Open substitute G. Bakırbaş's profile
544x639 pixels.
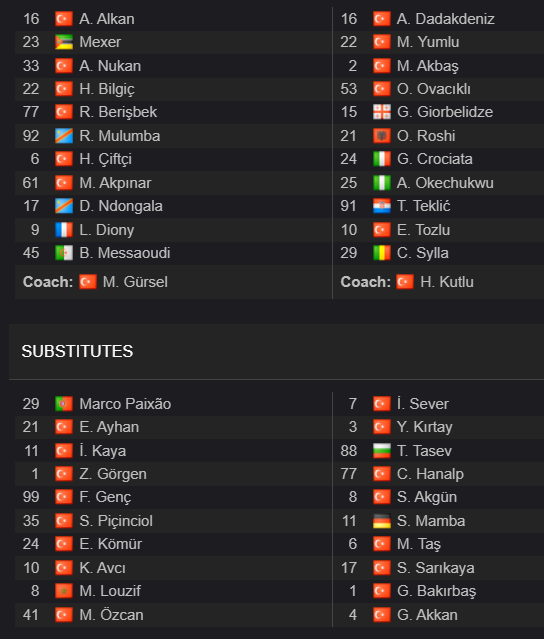click(x=436, y=591)
